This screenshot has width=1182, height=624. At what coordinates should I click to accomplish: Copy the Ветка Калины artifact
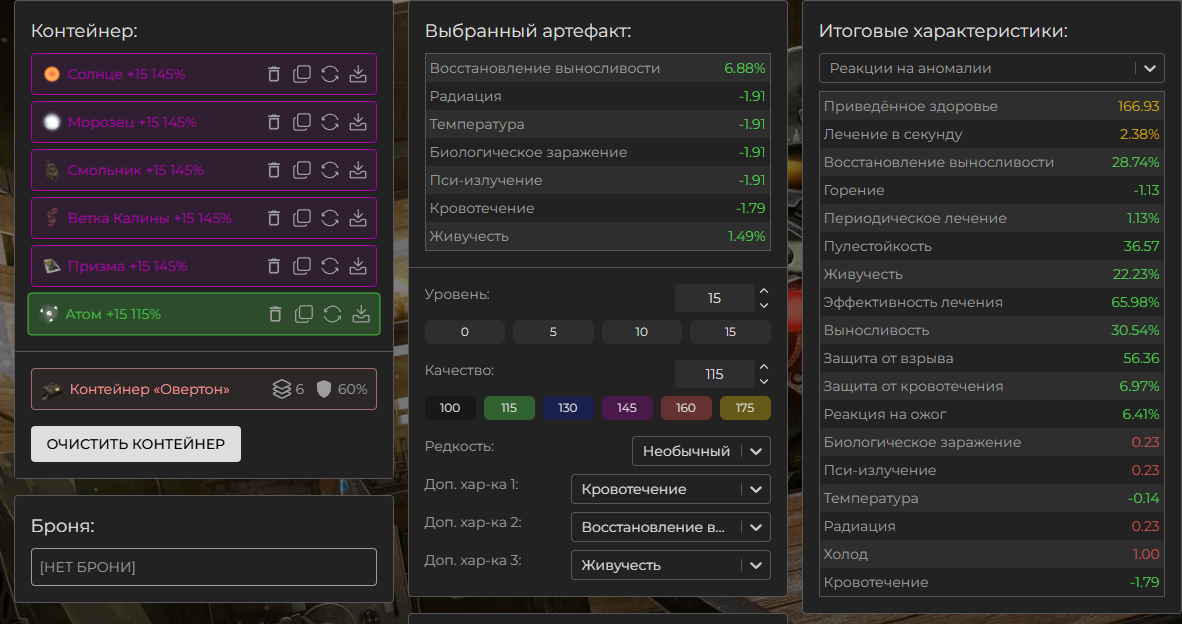(x=302, y=218)
